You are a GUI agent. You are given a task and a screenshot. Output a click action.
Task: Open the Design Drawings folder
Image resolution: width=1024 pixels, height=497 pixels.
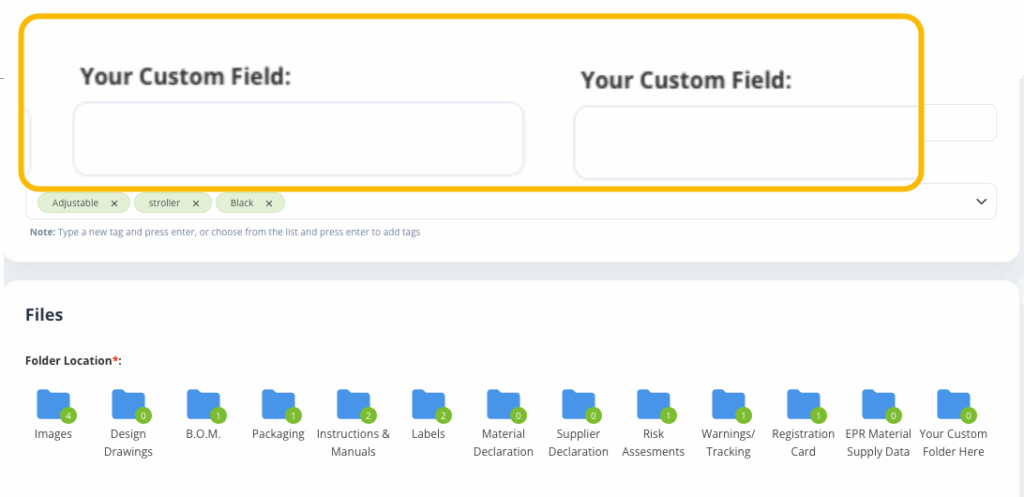[129, 405]
